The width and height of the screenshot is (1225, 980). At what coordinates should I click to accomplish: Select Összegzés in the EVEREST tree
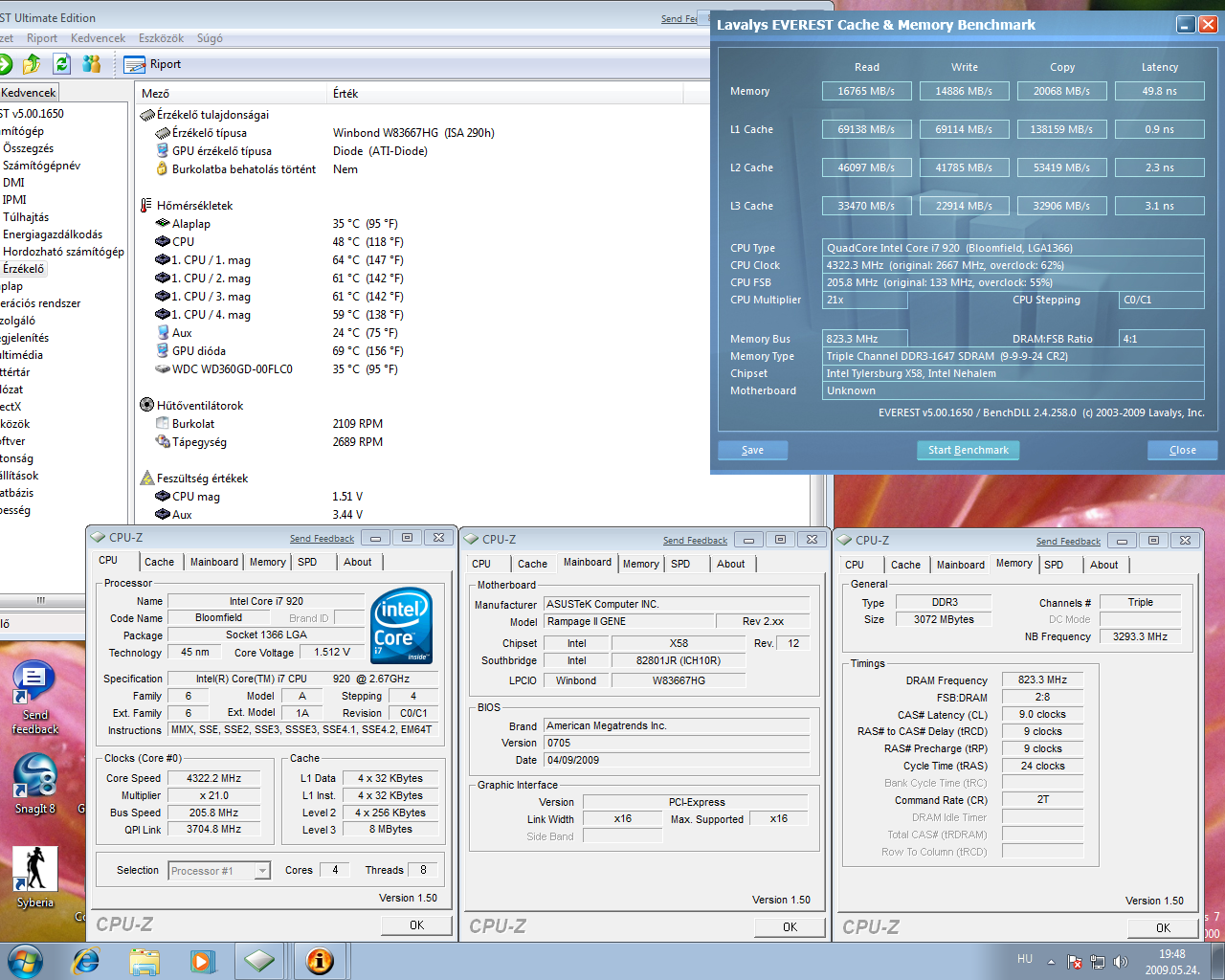click(x=29, y=148)
